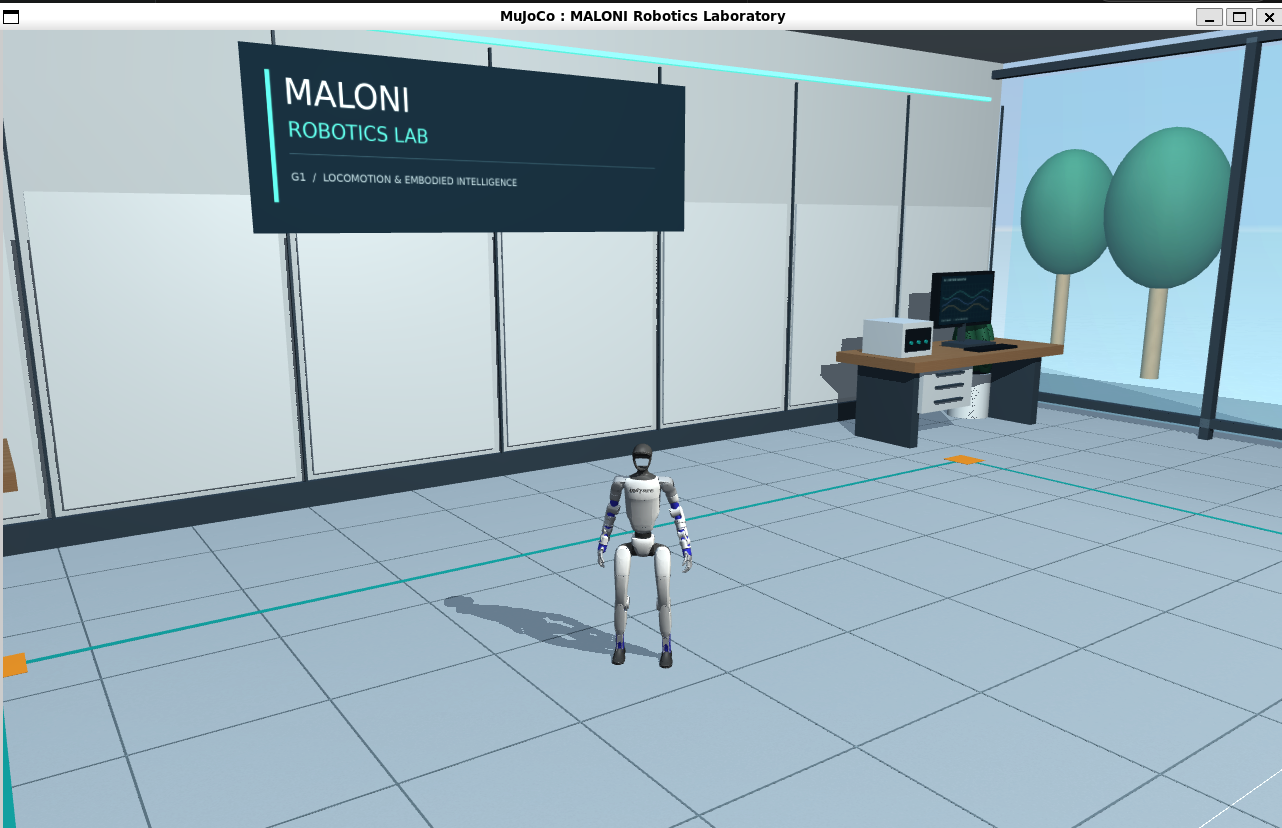Image resolution: width=1282 pixels, height=828 pixels.
Task: Select the humanoid robot's white torso
Action: coord(642,505)
